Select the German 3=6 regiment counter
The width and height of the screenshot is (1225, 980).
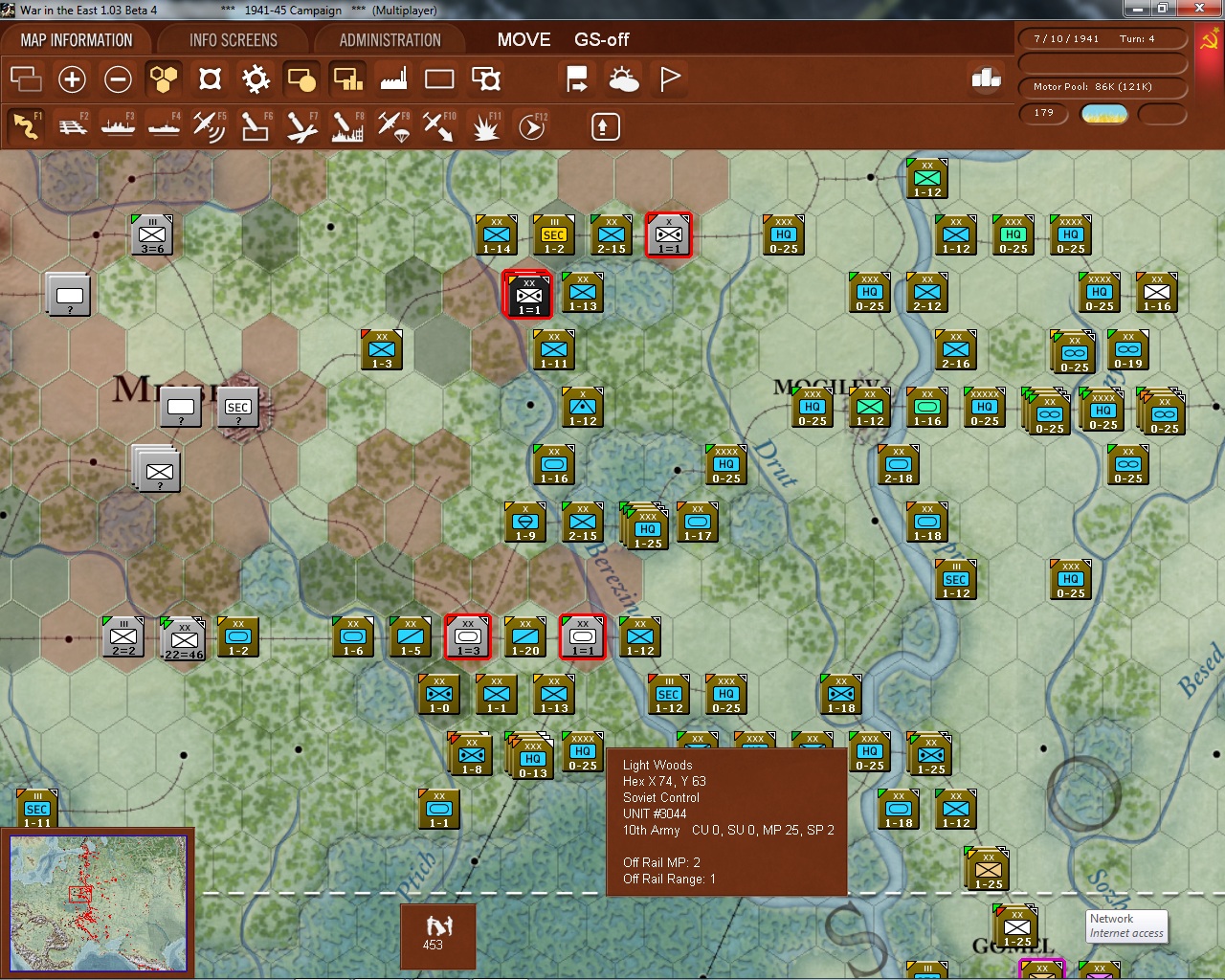click(152, 235)
